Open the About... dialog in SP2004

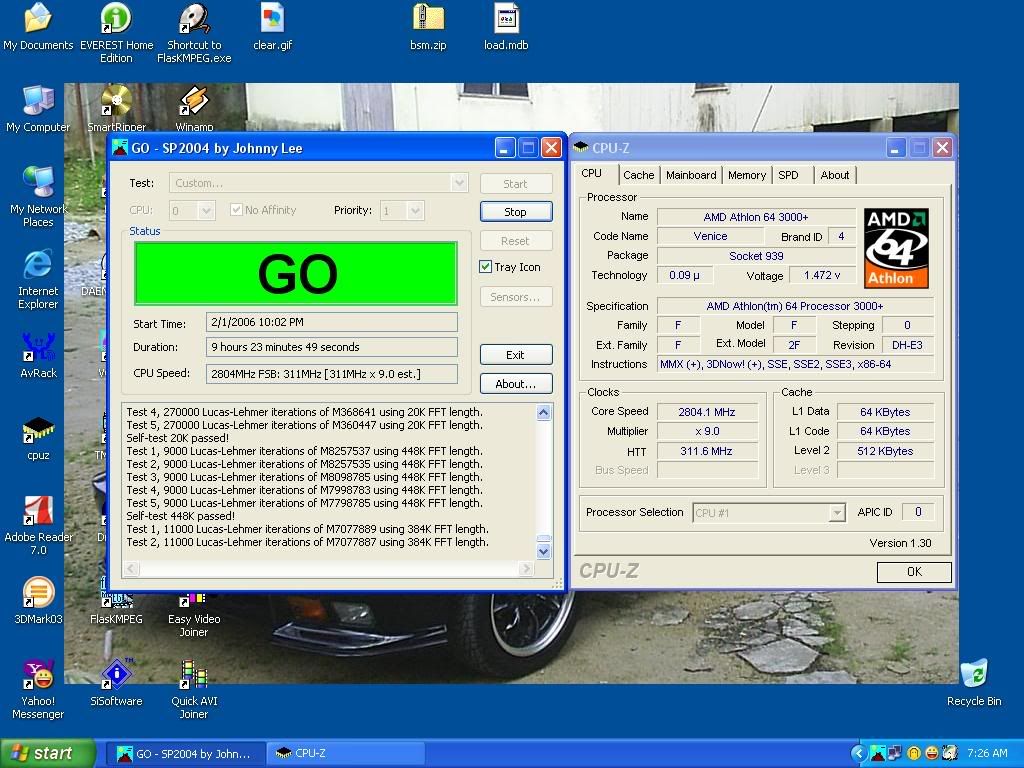point(516,383)
